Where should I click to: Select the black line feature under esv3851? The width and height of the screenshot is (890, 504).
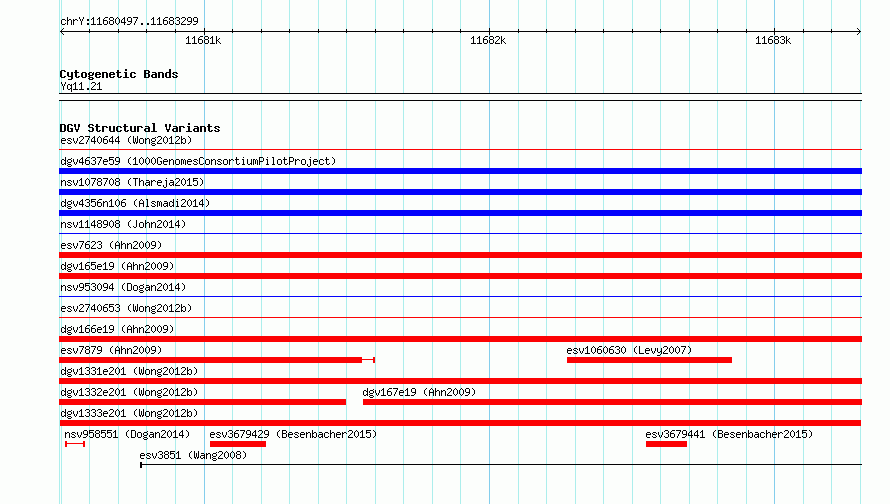(x=501, y=465)
